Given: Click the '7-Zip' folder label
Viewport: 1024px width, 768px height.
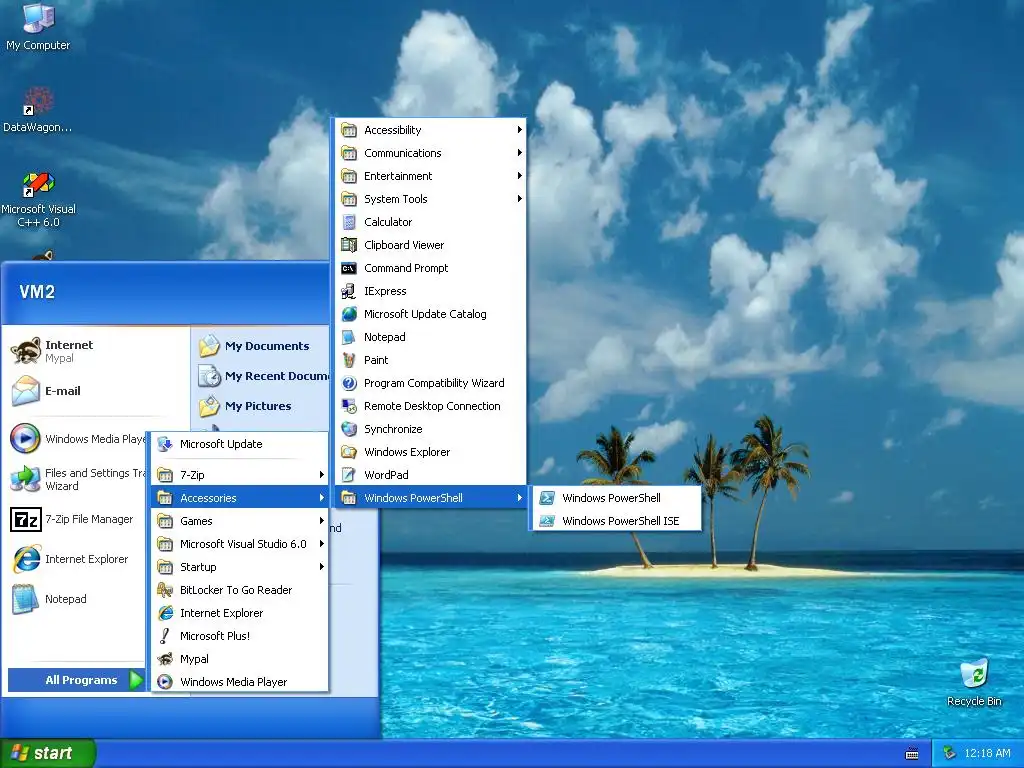Looking at the screenshot, I should pyautogui.click(x=192, y=475).
